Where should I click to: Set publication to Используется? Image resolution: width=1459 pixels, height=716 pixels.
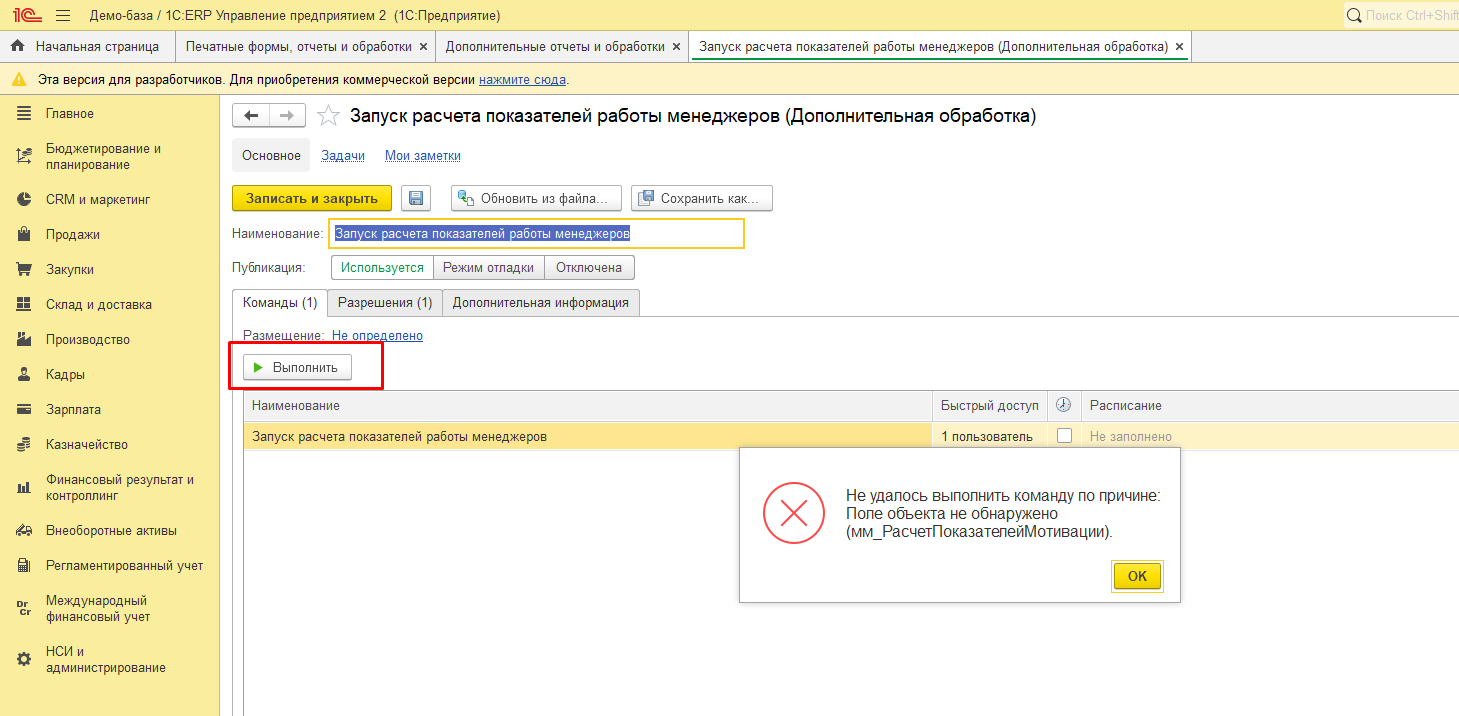click(382, 268)
